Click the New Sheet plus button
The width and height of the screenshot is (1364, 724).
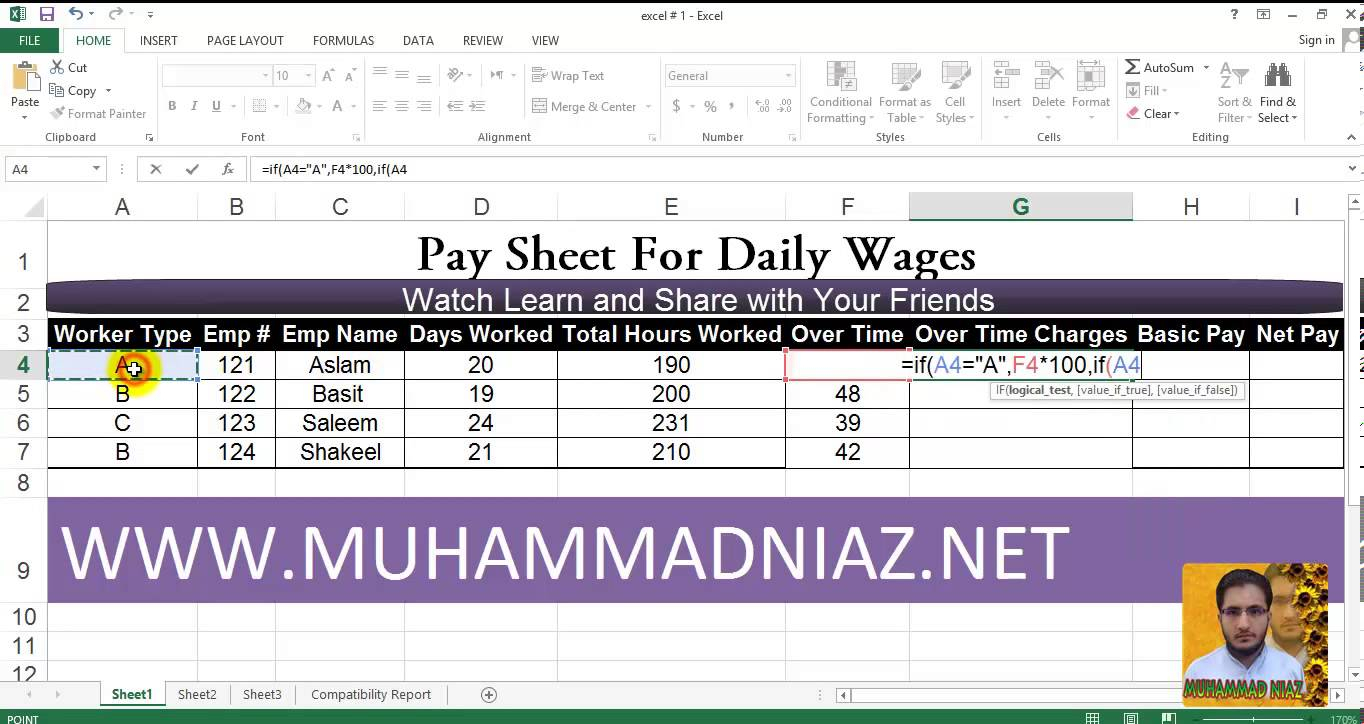(x=489, y=694)
